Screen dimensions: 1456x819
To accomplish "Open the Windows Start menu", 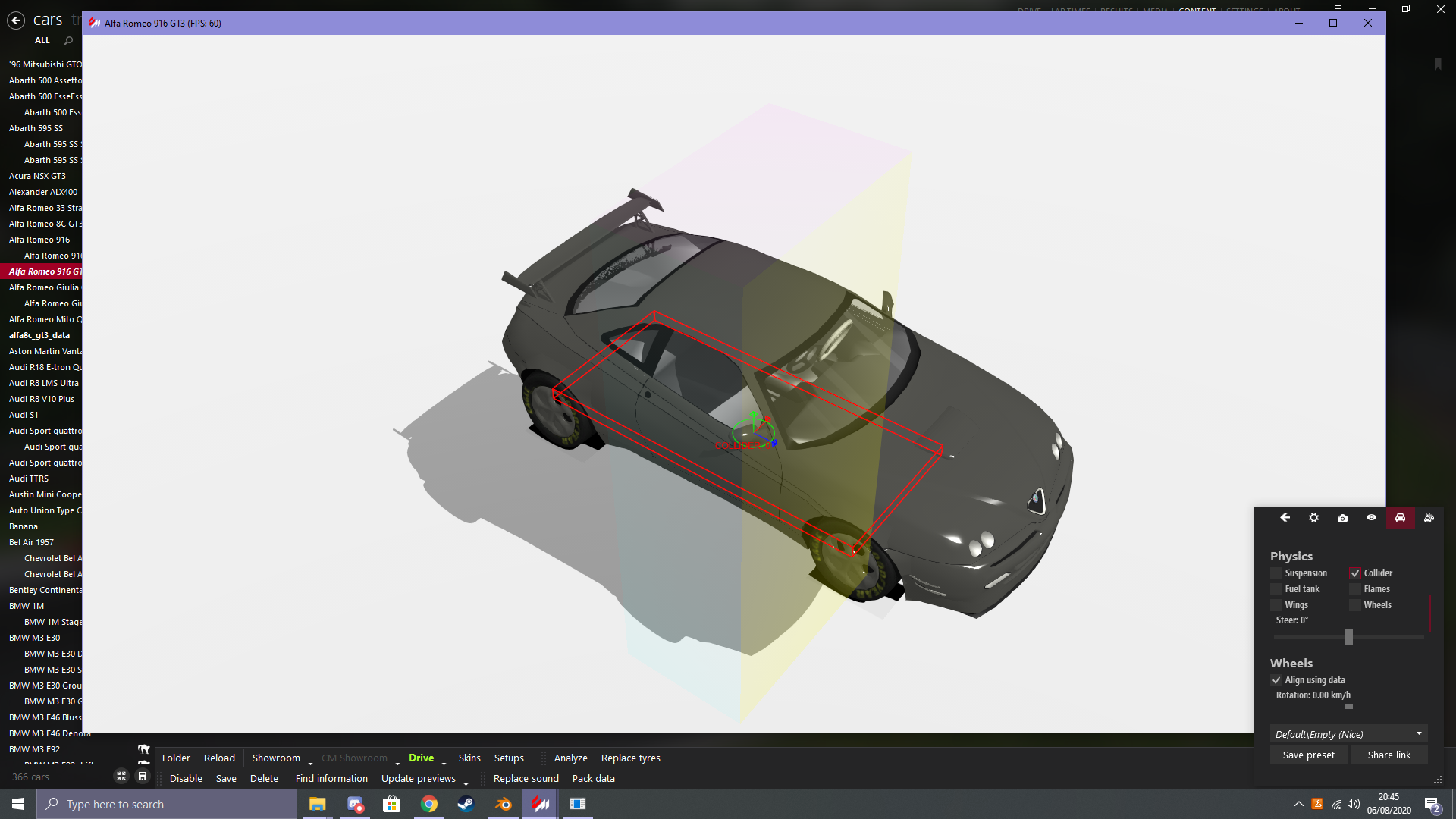I will pyautogui.click(x=18, y=804).
